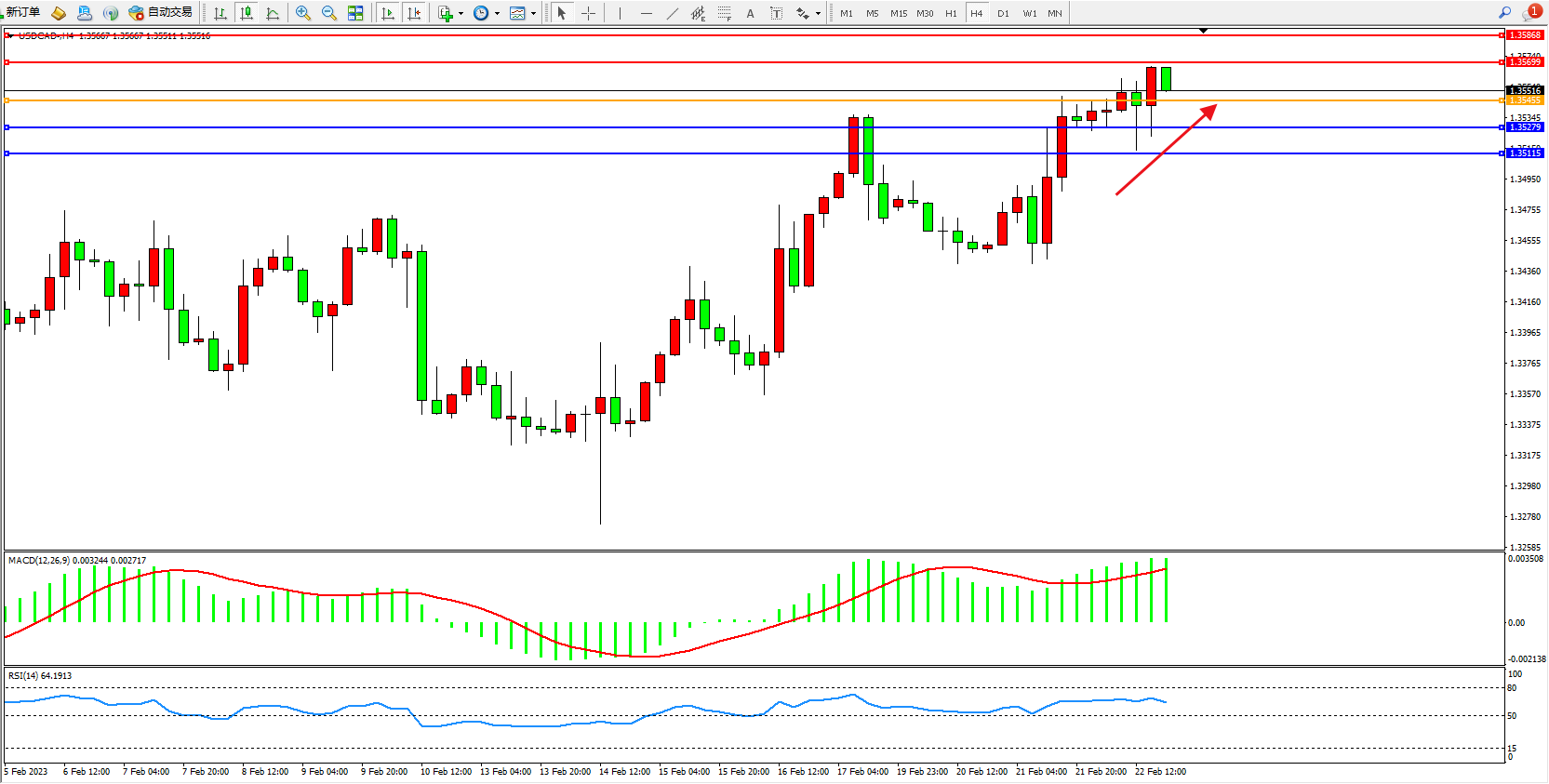Expand the Templates dropdown arrow
Image resolution: width=1549 pixels, height=784 pixels.
(533, 13)
